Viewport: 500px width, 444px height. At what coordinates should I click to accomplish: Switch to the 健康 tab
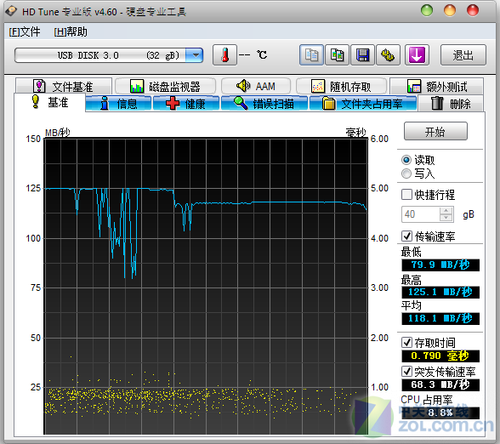coord(186,104)
